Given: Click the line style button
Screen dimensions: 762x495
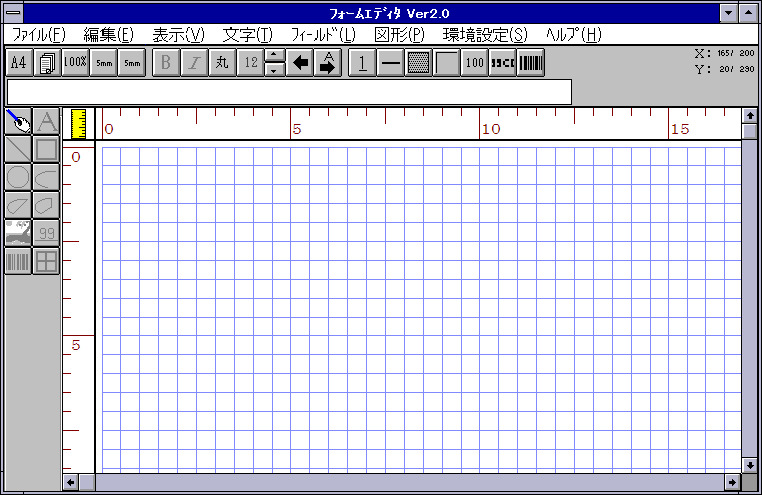Looking at the screenshot, I should pyautogui.click(x=390, y=62).
